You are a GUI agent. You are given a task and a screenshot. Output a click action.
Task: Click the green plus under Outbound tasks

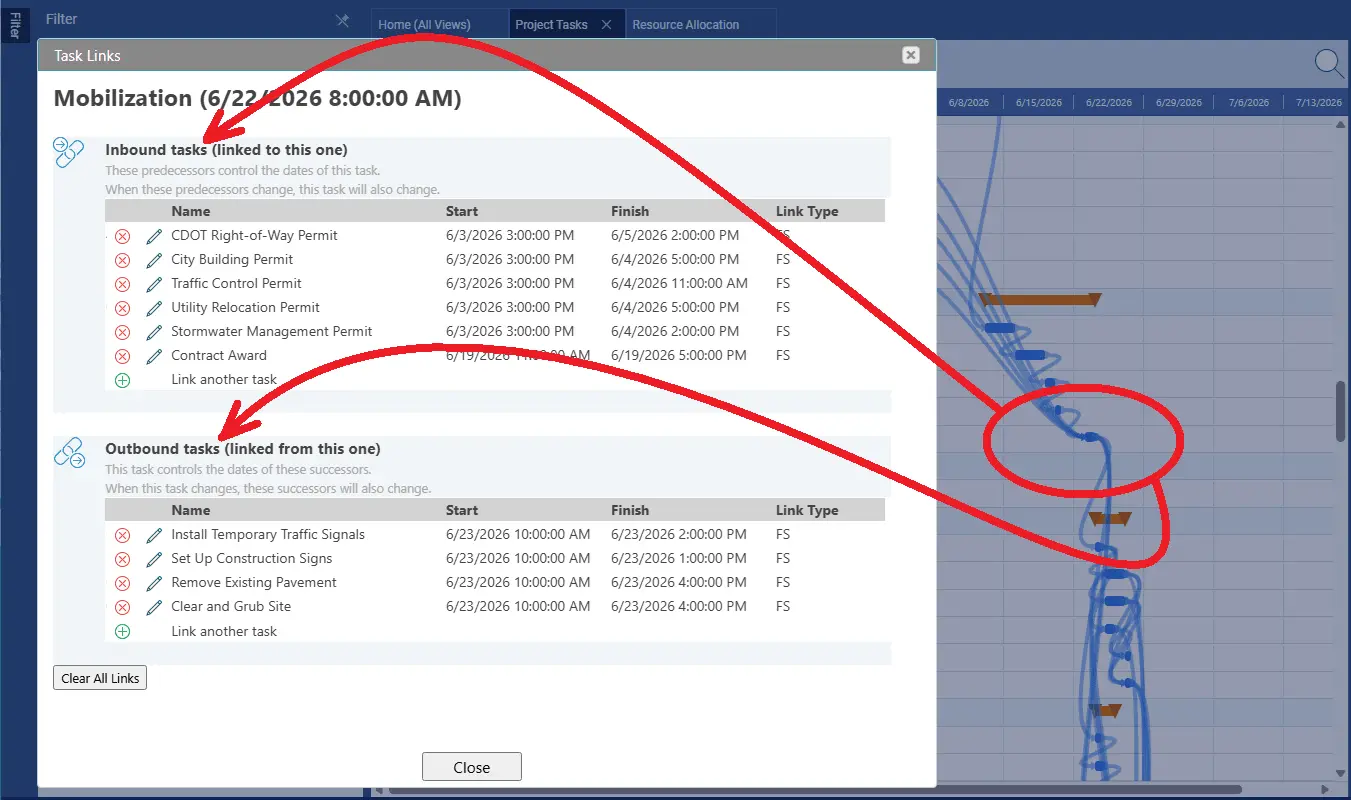[x=122, y=632]
